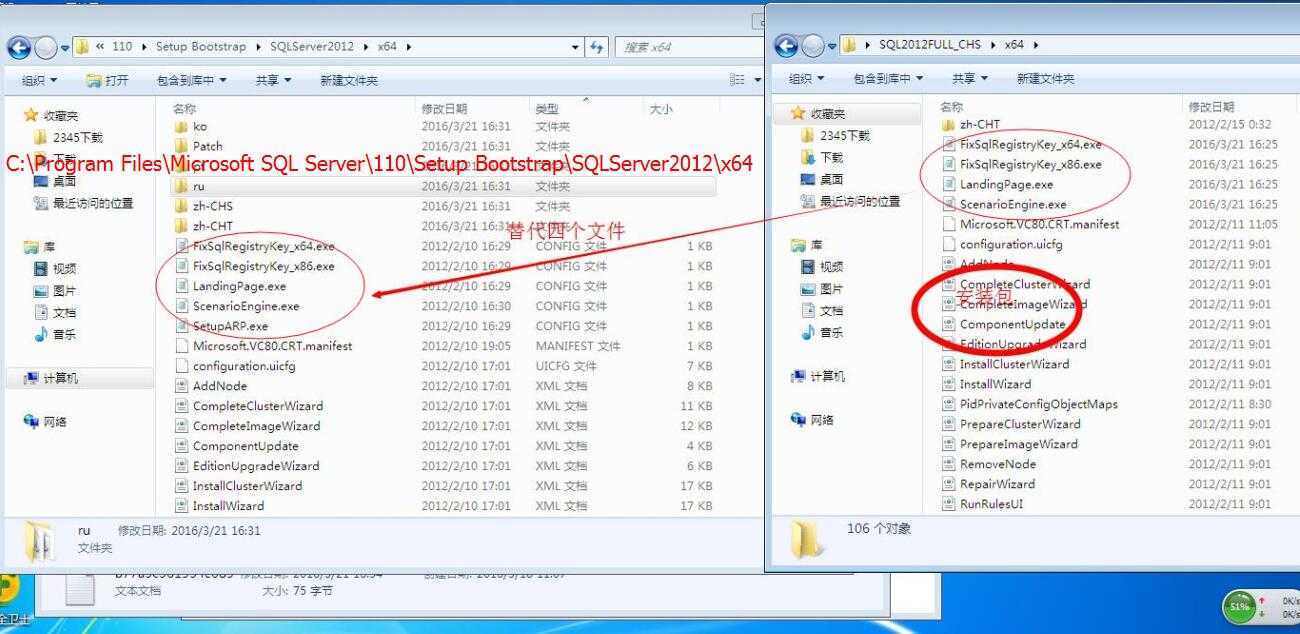Open 包含到库中 dropdown in left window
The width and height of the screenshot is (1300, 634).
pyautogui.click(x=192, y=80)
